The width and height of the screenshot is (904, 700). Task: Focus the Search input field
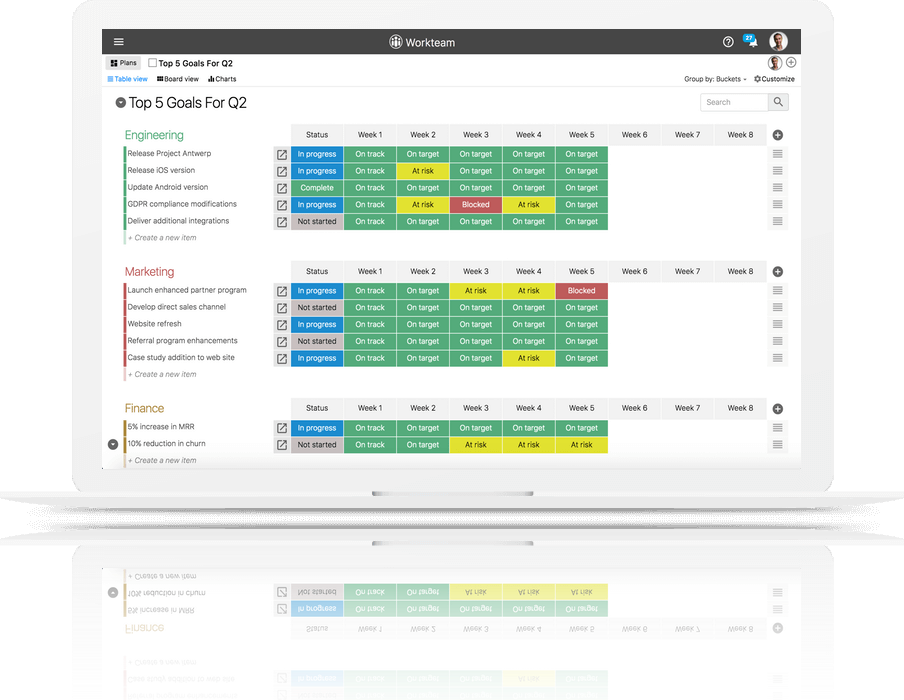click(x=734, y=102)
